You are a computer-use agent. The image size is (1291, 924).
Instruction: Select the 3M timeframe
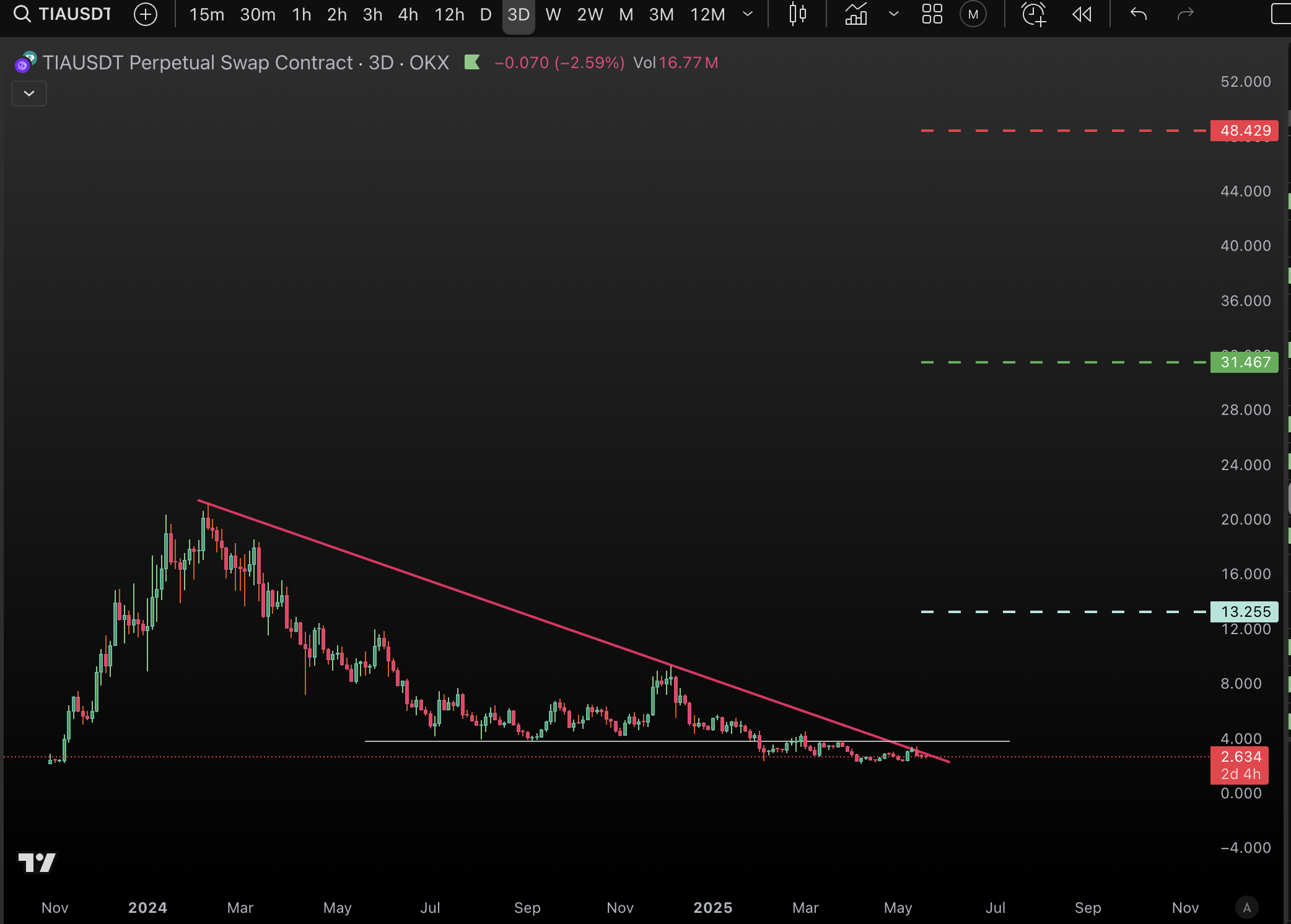click(661, 14)
